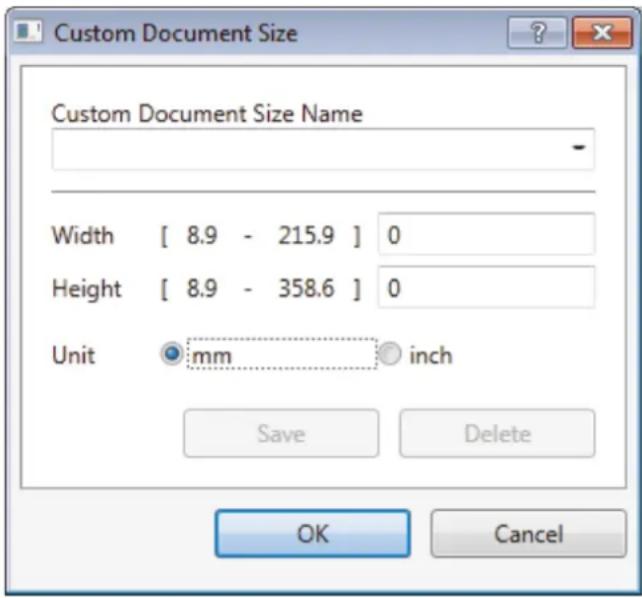Close the Custom Document Size dialog
642x598 pixels.
point(602,33)
